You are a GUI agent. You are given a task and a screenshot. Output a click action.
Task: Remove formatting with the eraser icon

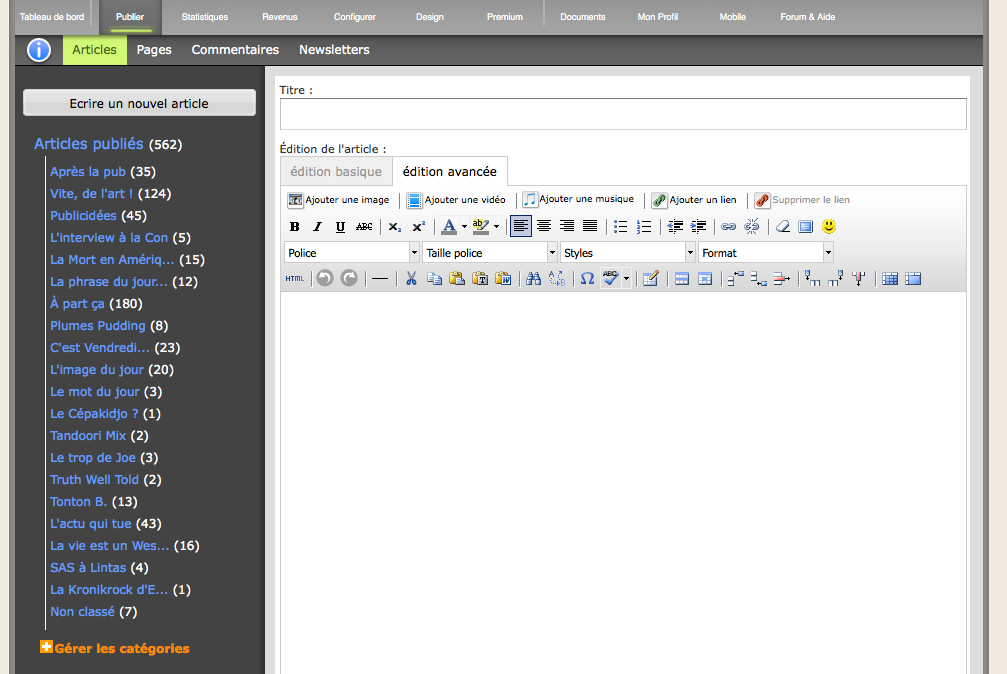[x=783, y=226]
